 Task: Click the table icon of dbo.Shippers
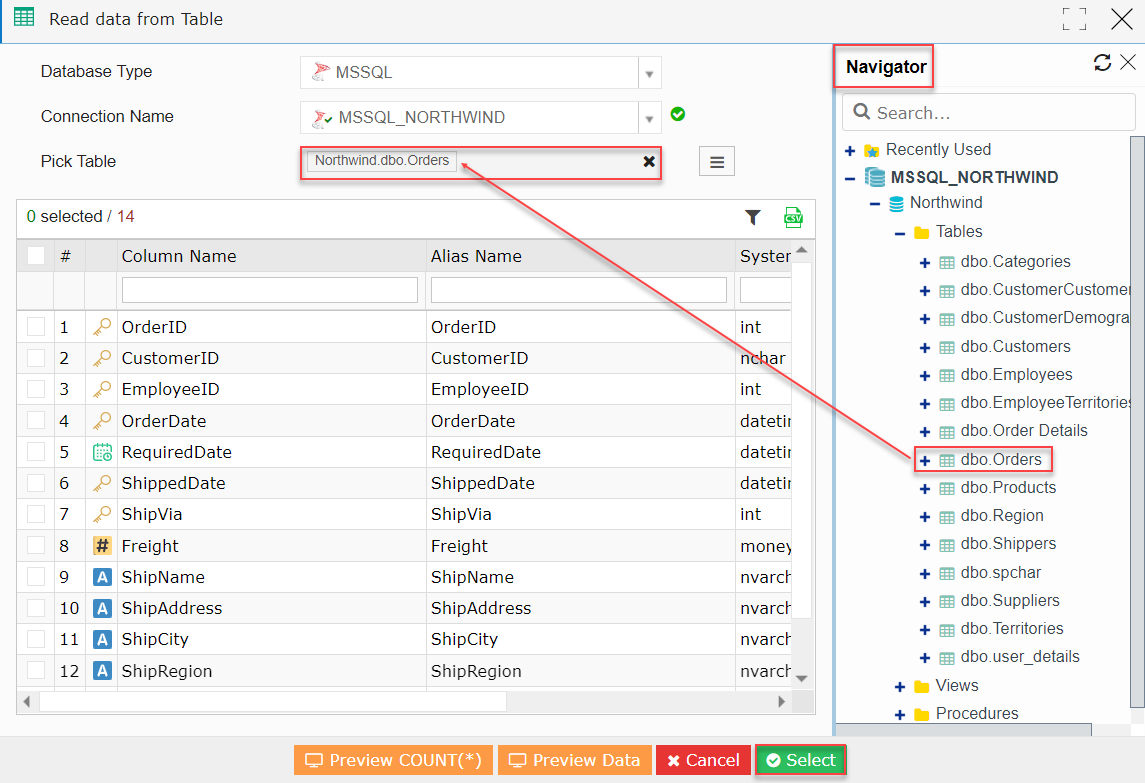click(946, 545)
